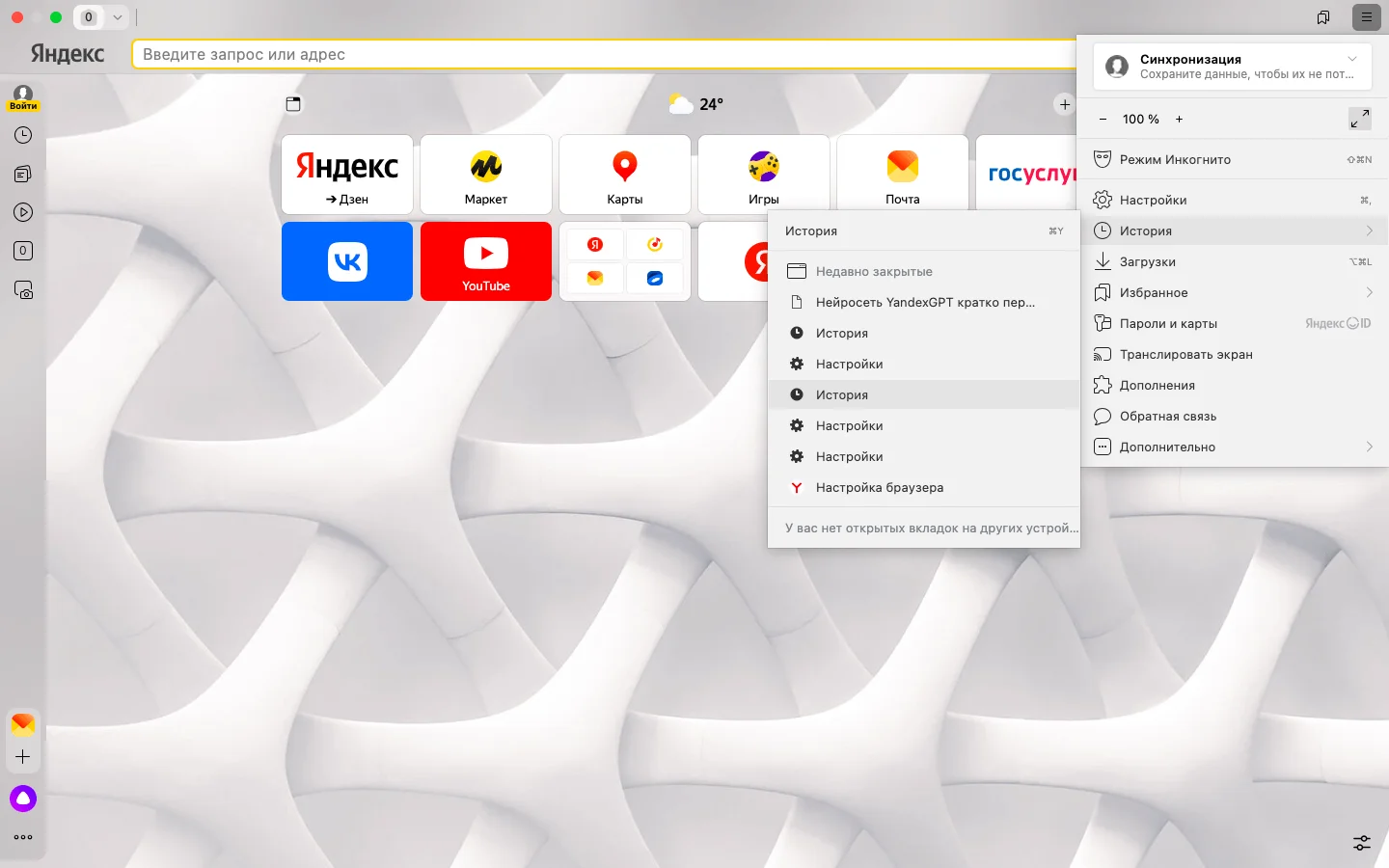The image size is (1389, 868).
Task: Open the Yandex Mail envelope icon in sidebar
Action: tap(23, 724)
